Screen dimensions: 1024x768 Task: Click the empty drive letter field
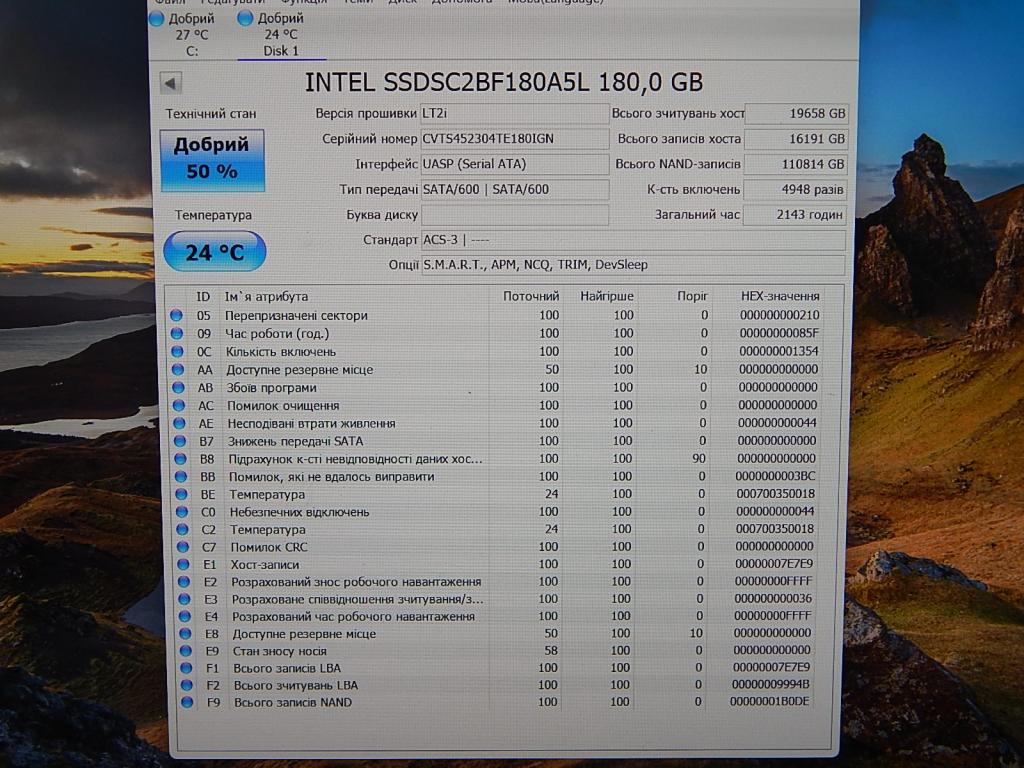515,214
